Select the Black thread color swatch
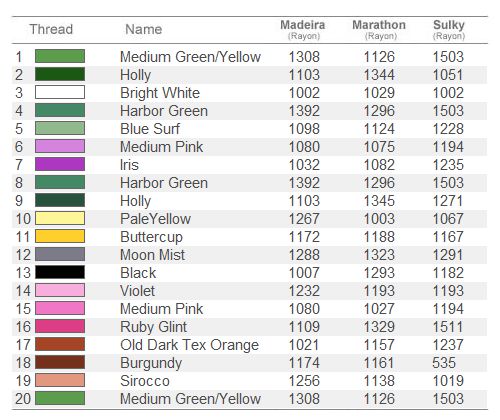Image resolution: width=500 pixels, height=420 pixels. click(60, 272)
